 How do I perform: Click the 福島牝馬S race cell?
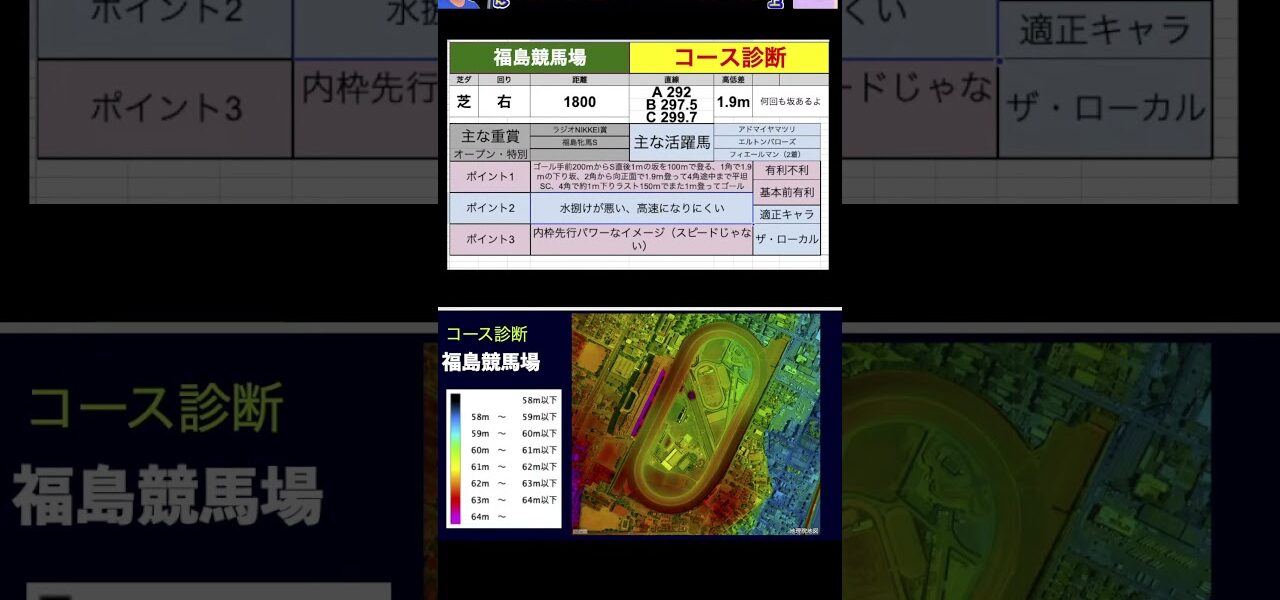[x=579, y=143]
